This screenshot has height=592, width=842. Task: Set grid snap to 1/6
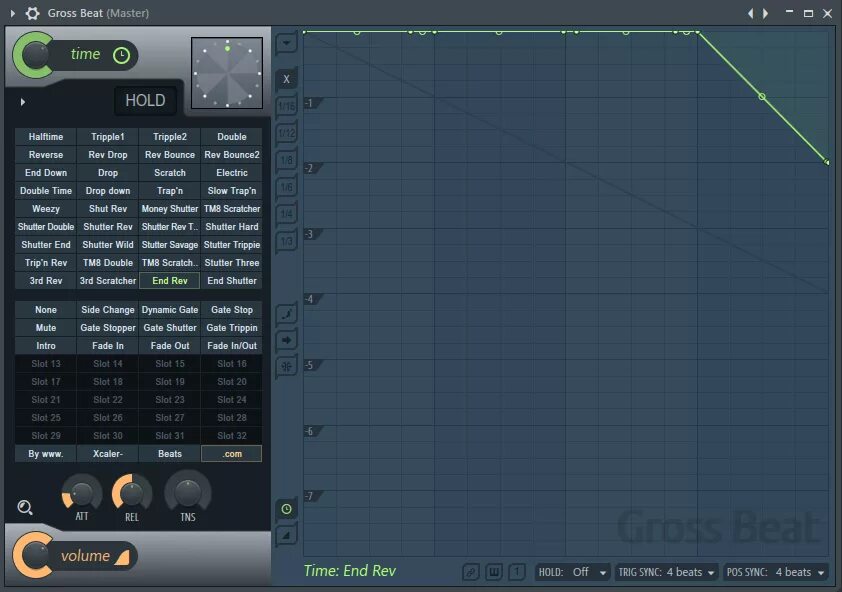(x=286, y=187)
